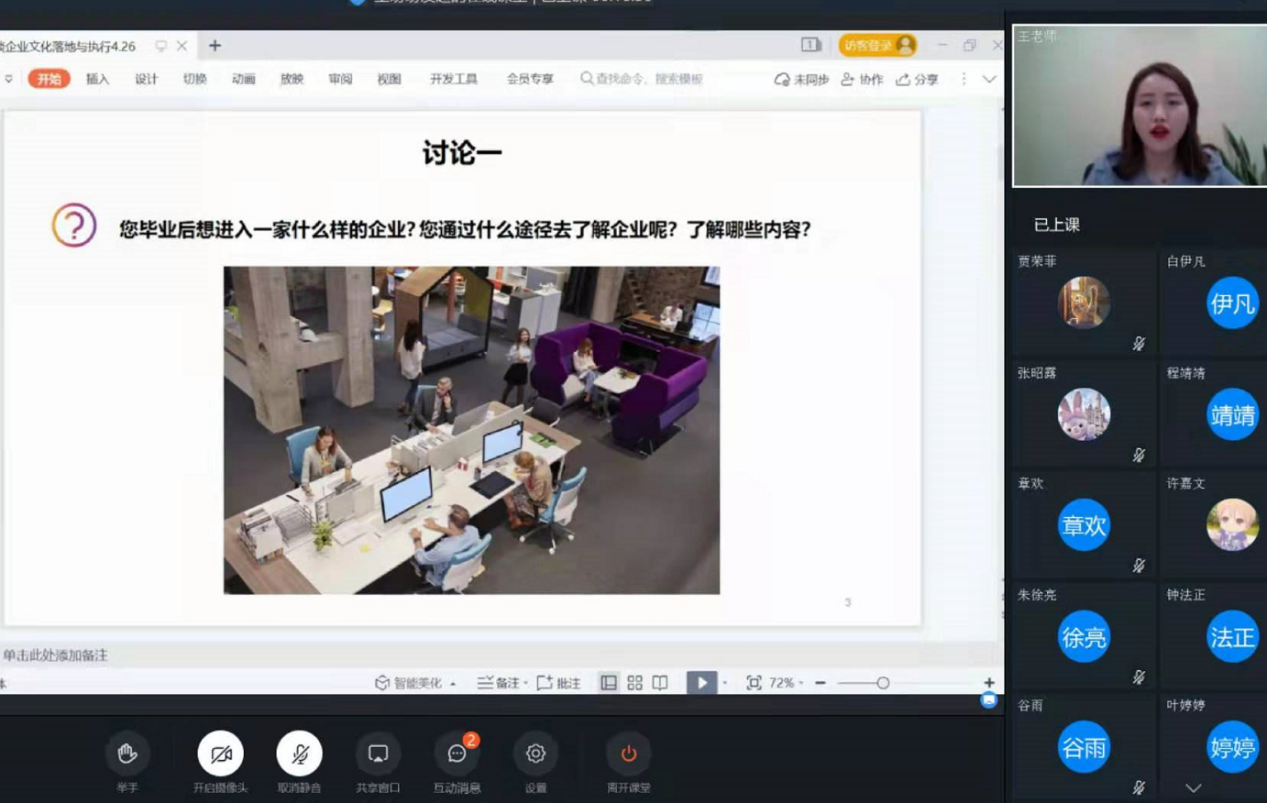This screenshot has height=803, width=1267.
Task: Increase zoom with the plus button
Action: point(989,683)
